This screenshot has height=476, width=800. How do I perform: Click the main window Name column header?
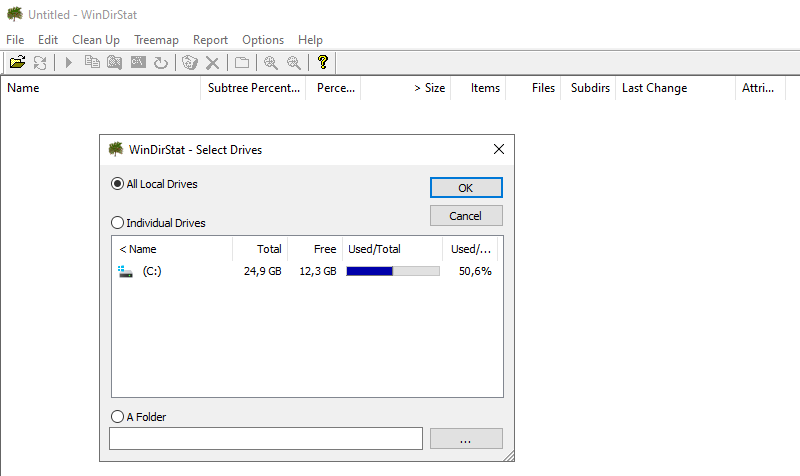pos(101,88)
